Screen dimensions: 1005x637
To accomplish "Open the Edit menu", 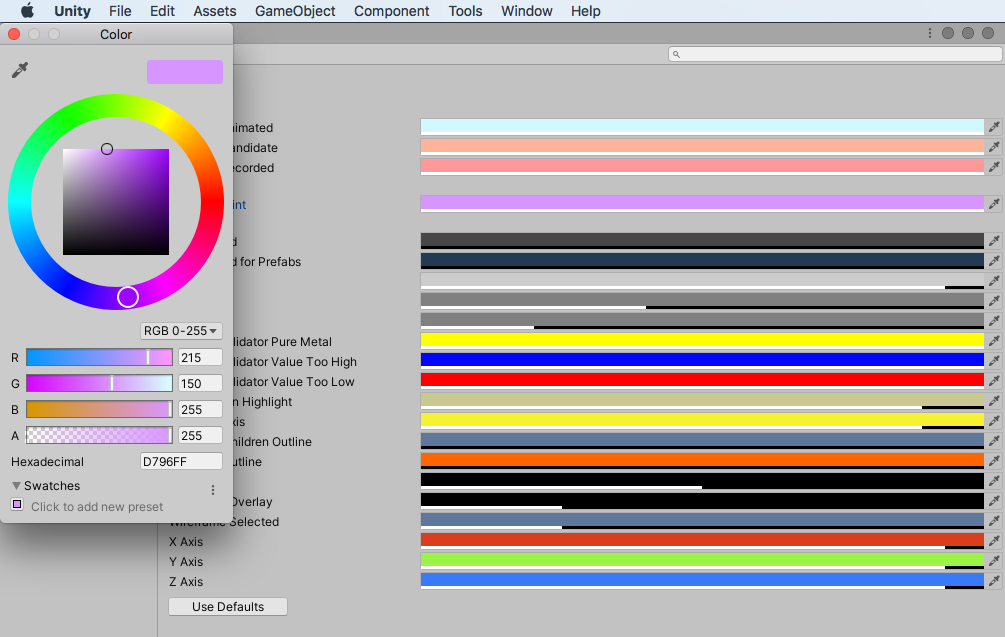I will pos(162,11).
